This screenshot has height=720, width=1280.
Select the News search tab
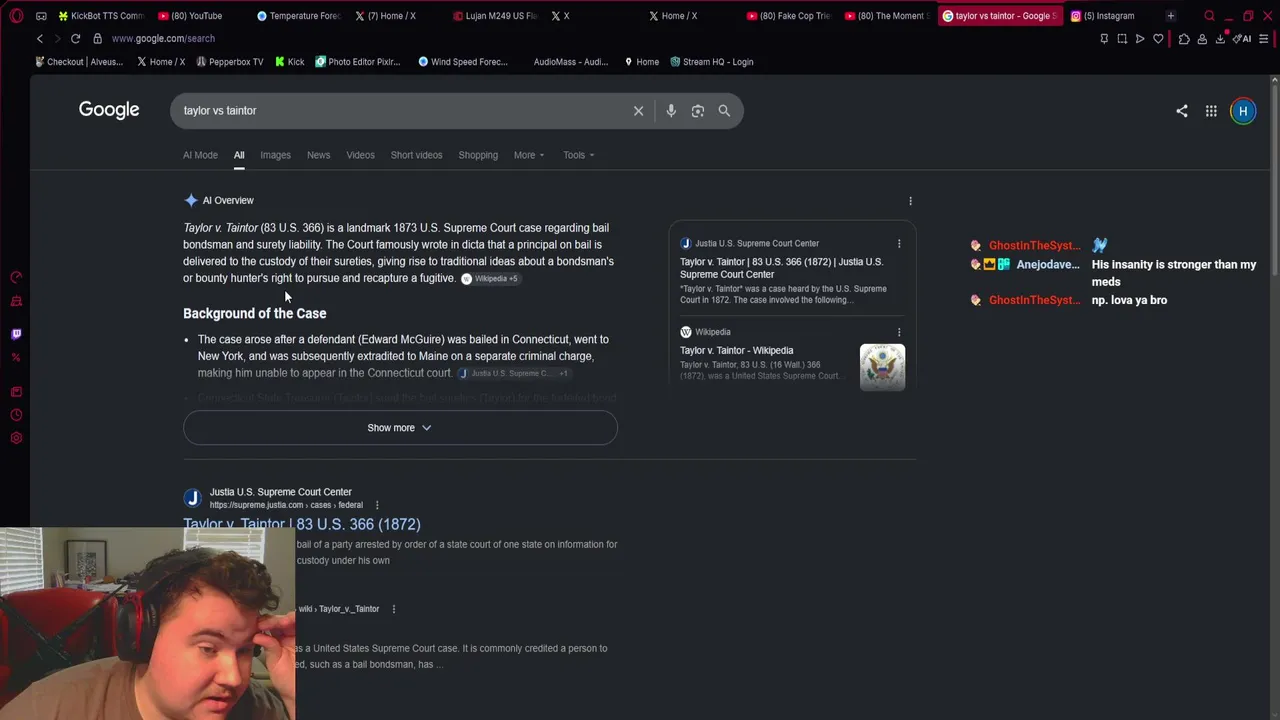pos(318,155)
